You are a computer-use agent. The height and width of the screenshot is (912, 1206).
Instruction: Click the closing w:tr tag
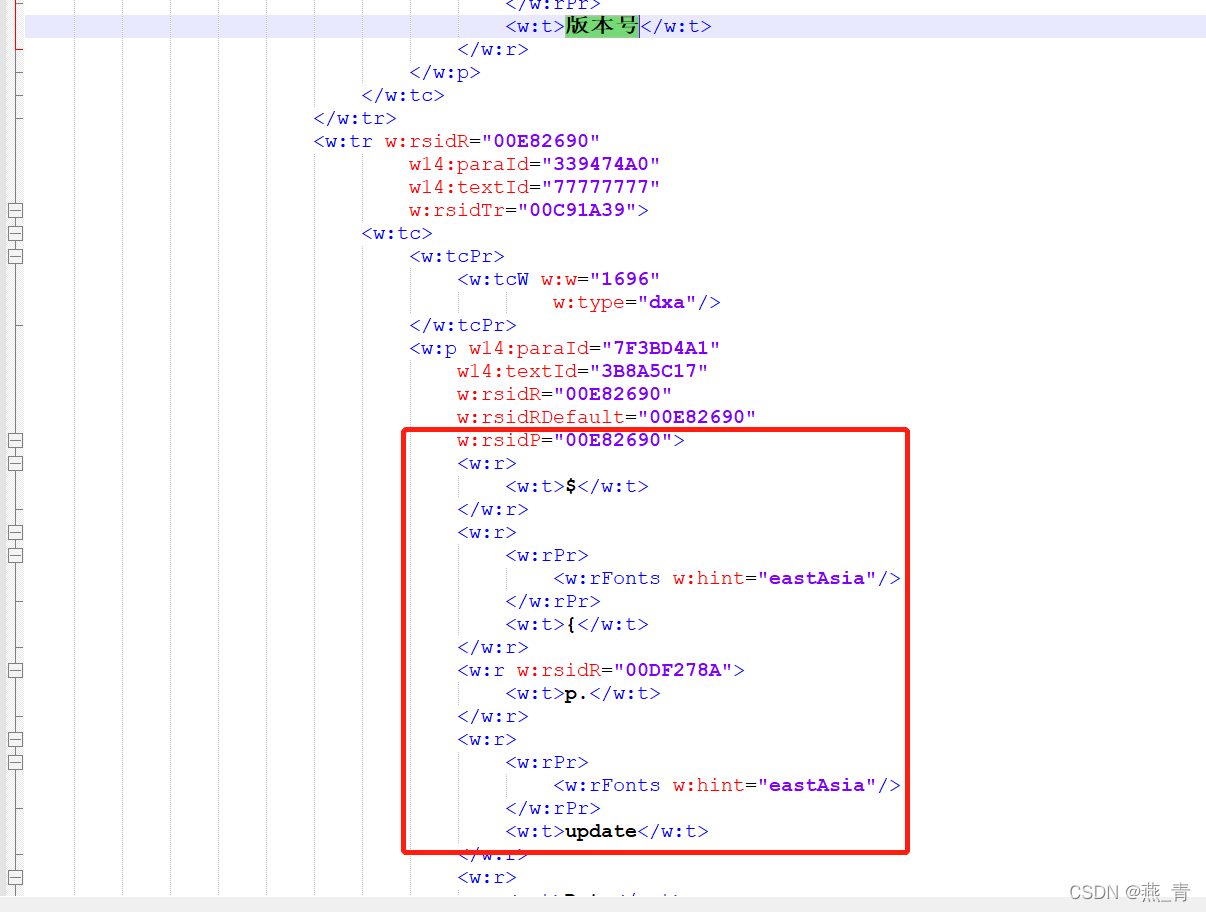point(355,118)
